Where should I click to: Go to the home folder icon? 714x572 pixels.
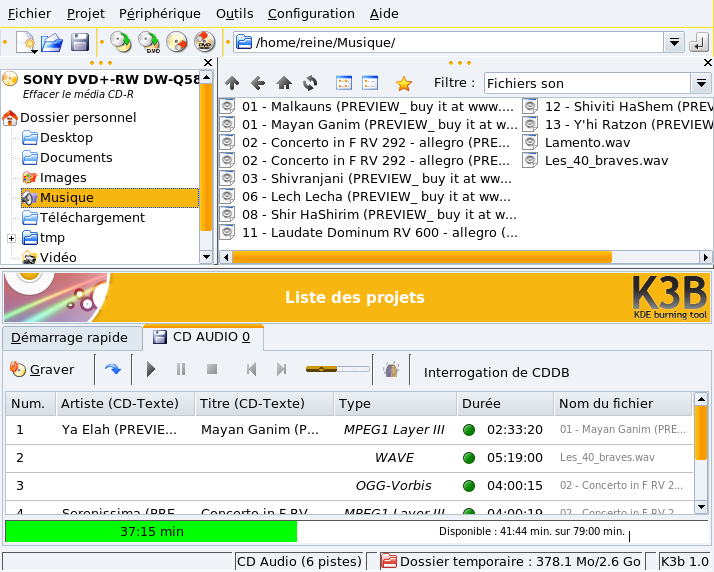click(x=284, y=84)
